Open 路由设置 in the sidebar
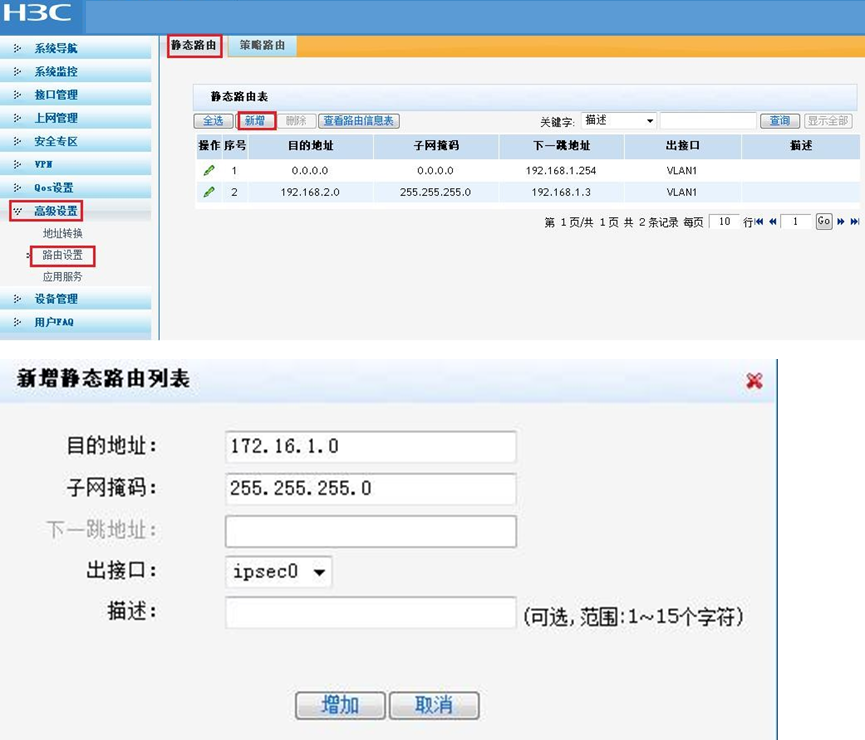865x740 pixels. [x=62, y=255]
